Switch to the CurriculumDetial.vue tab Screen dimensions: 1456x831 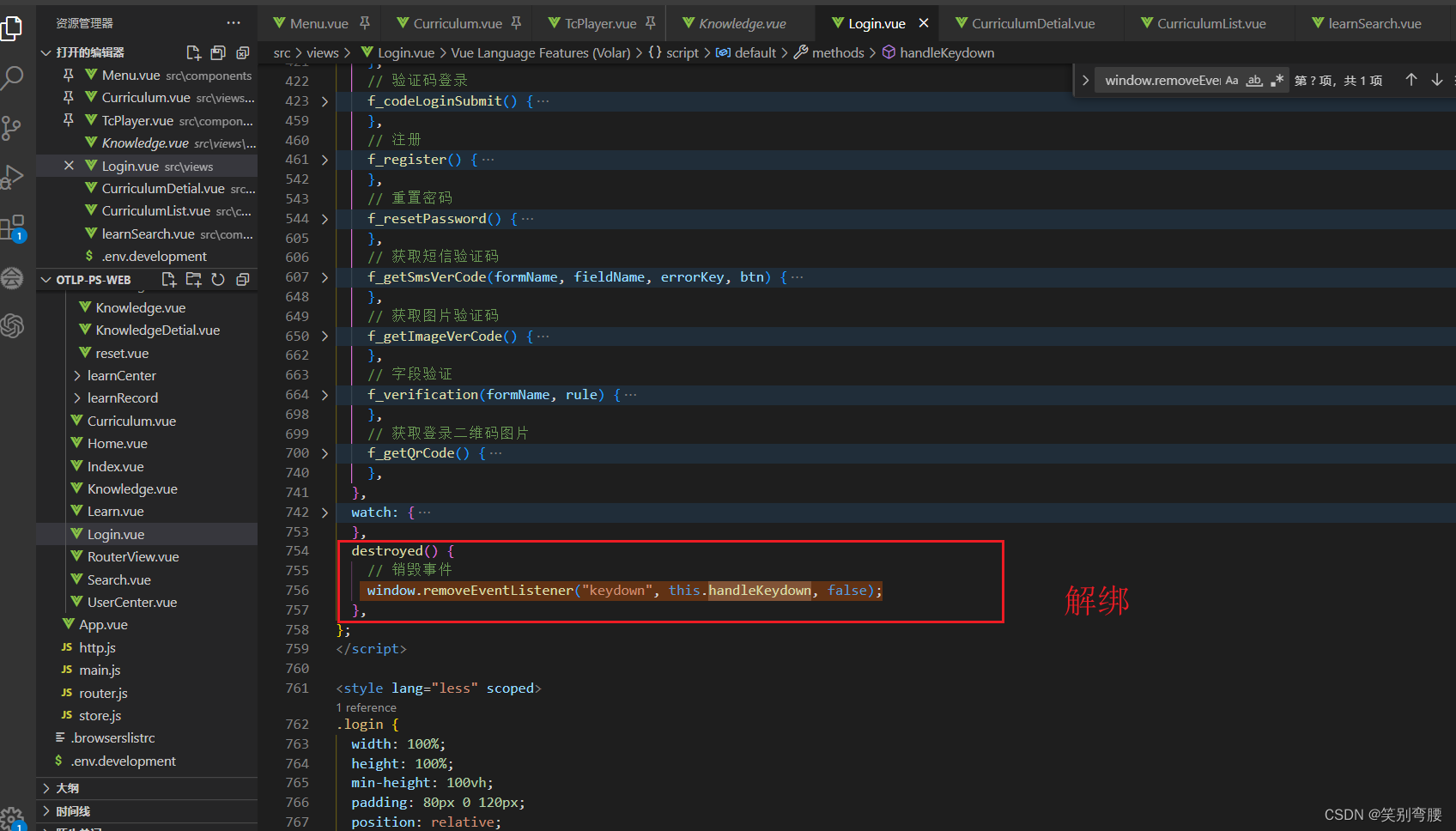click(1033, 23)
